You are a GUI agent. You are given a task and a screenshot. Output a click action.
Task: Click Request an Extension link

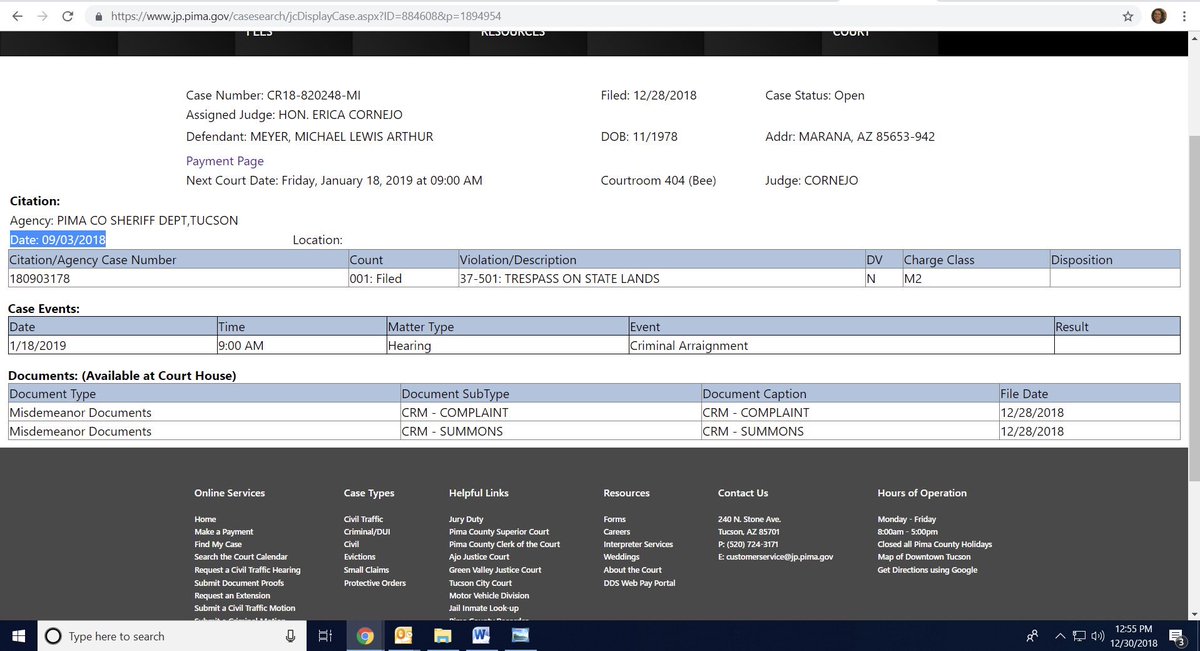coord(232,596)
